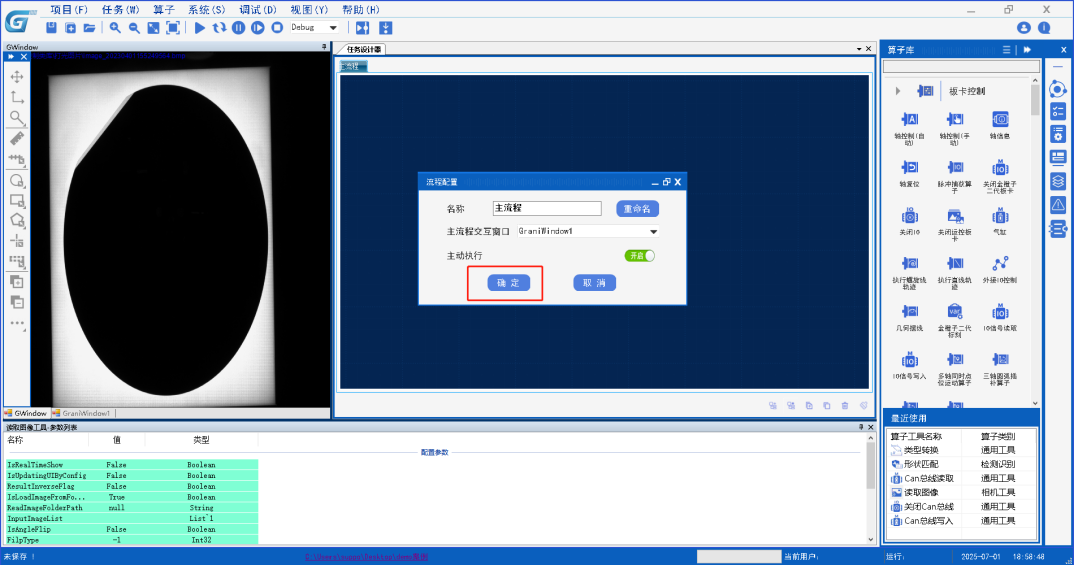Click the Save project toolbar icon

point(51,27)
